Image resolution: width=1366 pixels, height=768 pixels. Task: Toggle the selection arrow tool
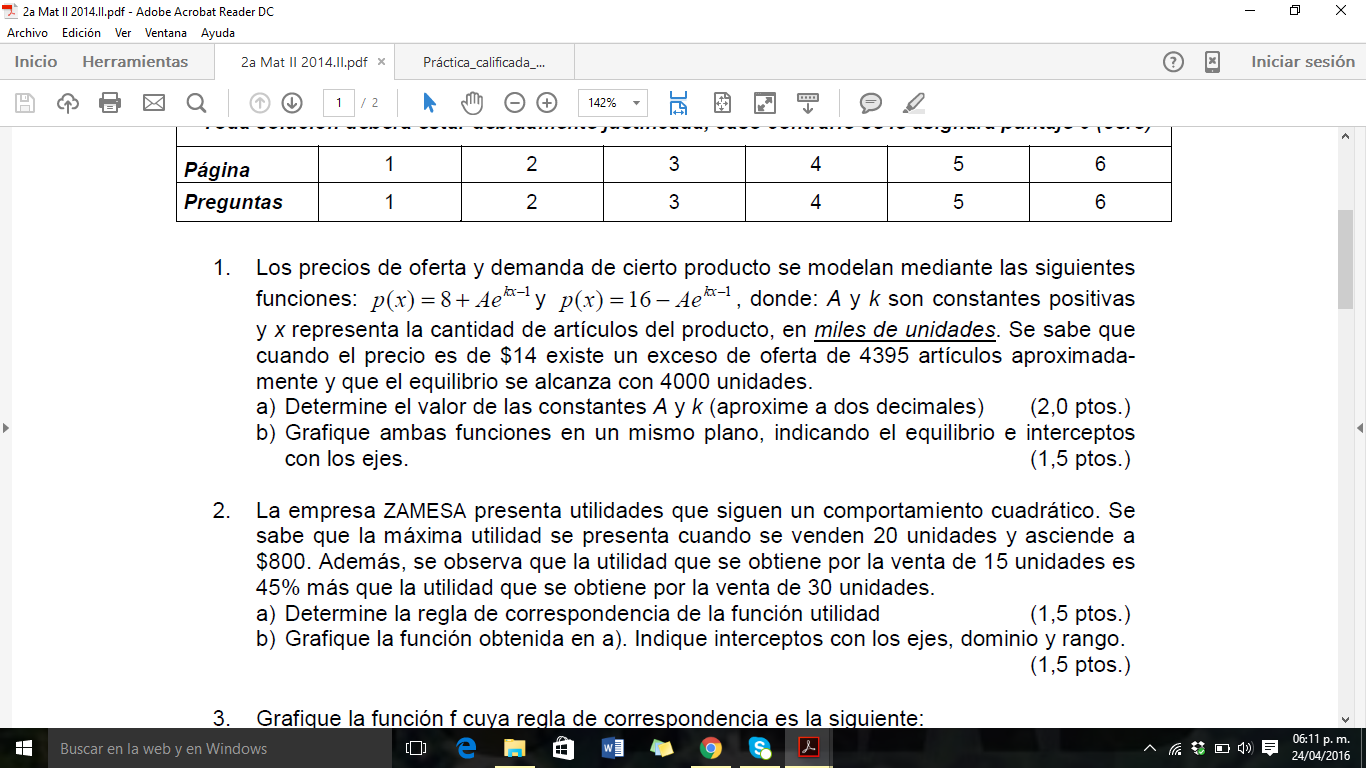pos(430,103)
